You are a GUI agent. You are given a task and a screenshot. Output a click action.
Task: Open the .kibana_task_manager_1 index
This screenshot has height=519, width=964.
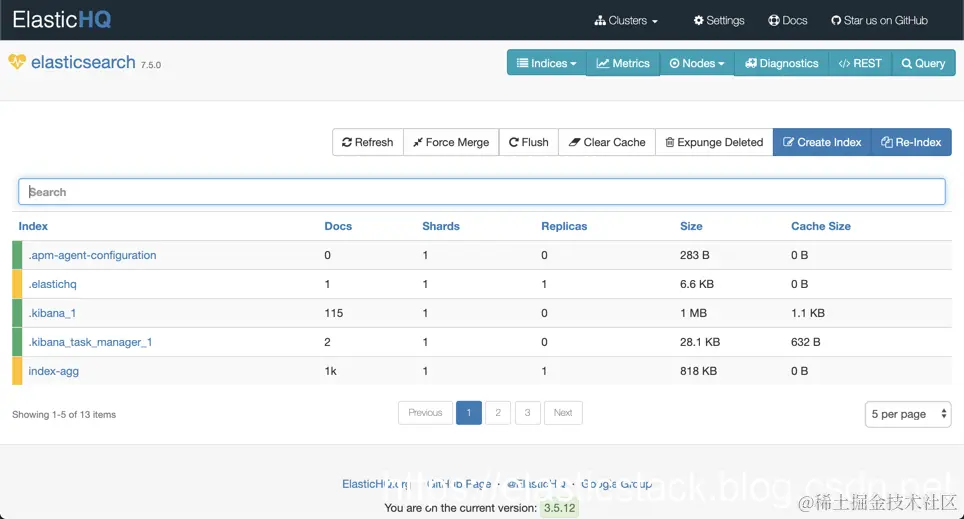[x=90, y=342]
